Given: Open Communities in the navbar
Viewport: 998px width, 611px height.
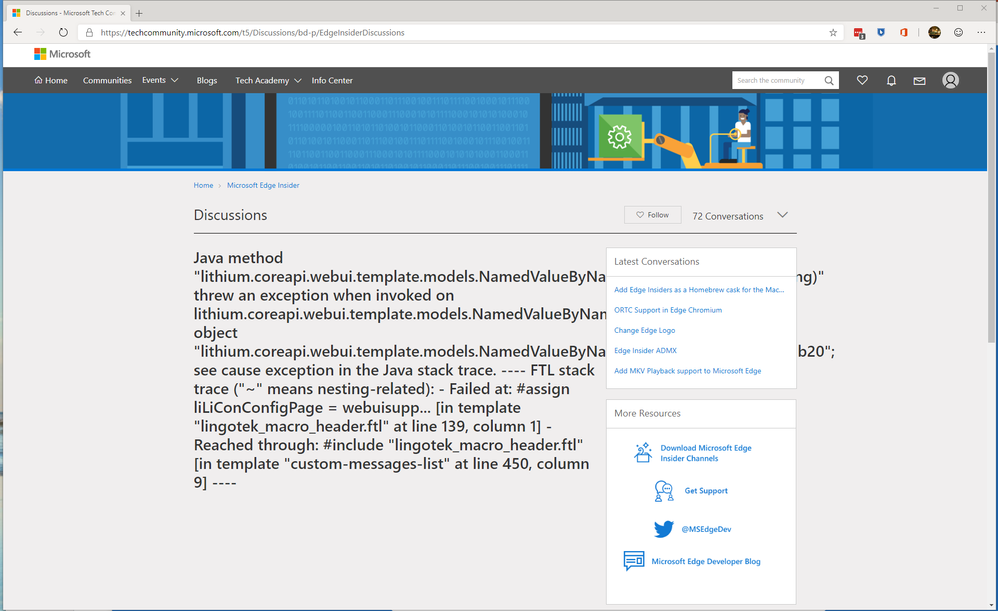Looking at the screenshot, I should [107, 80].
